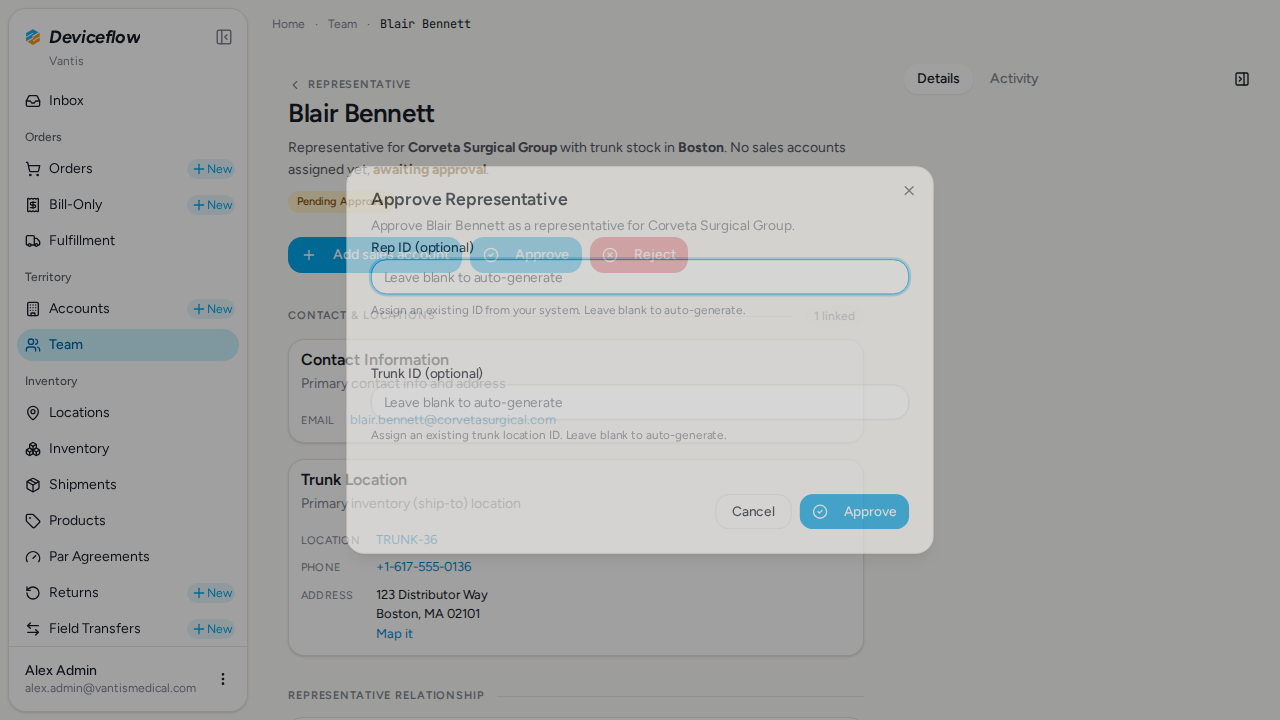The height and width of the screenshot is (720, 1280).
Task: Open the Fulfillment truck icon item
Action: [x=33, y=241]
